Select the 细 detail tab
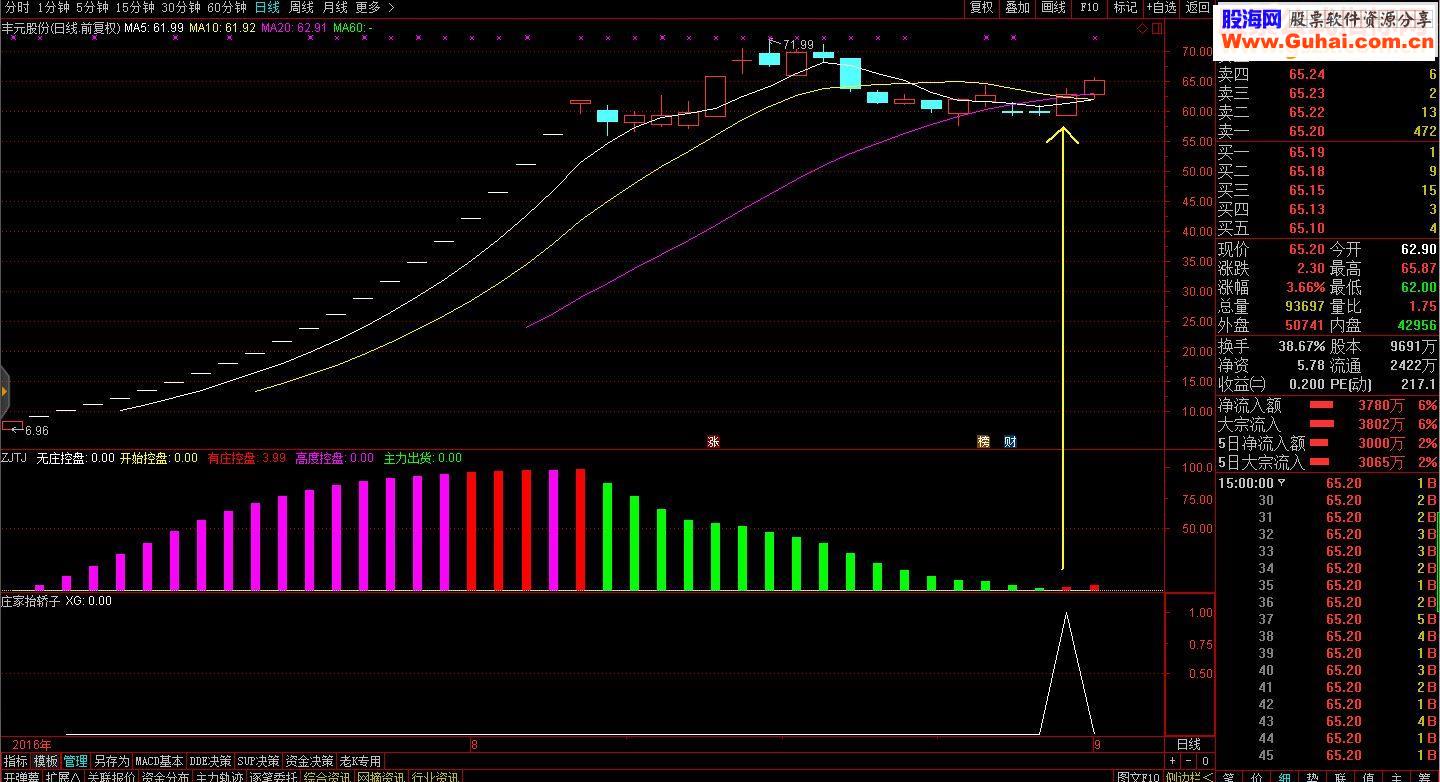Image resolution: width=1440 pixels, height=782 pixels. pyautogui.click(x=1285, y=776)
